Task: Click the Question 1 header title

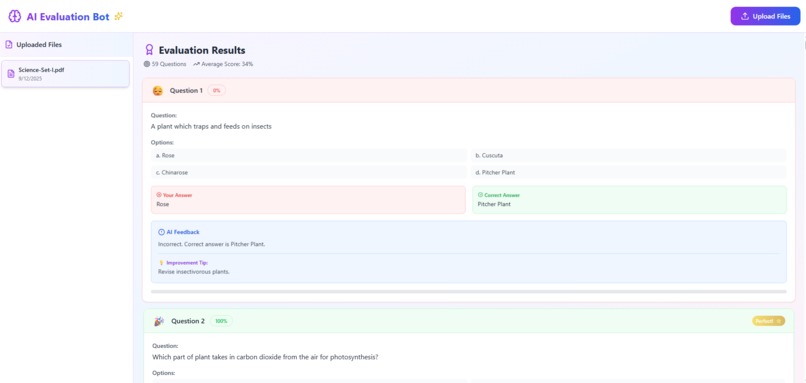Action: click(186, 90)
